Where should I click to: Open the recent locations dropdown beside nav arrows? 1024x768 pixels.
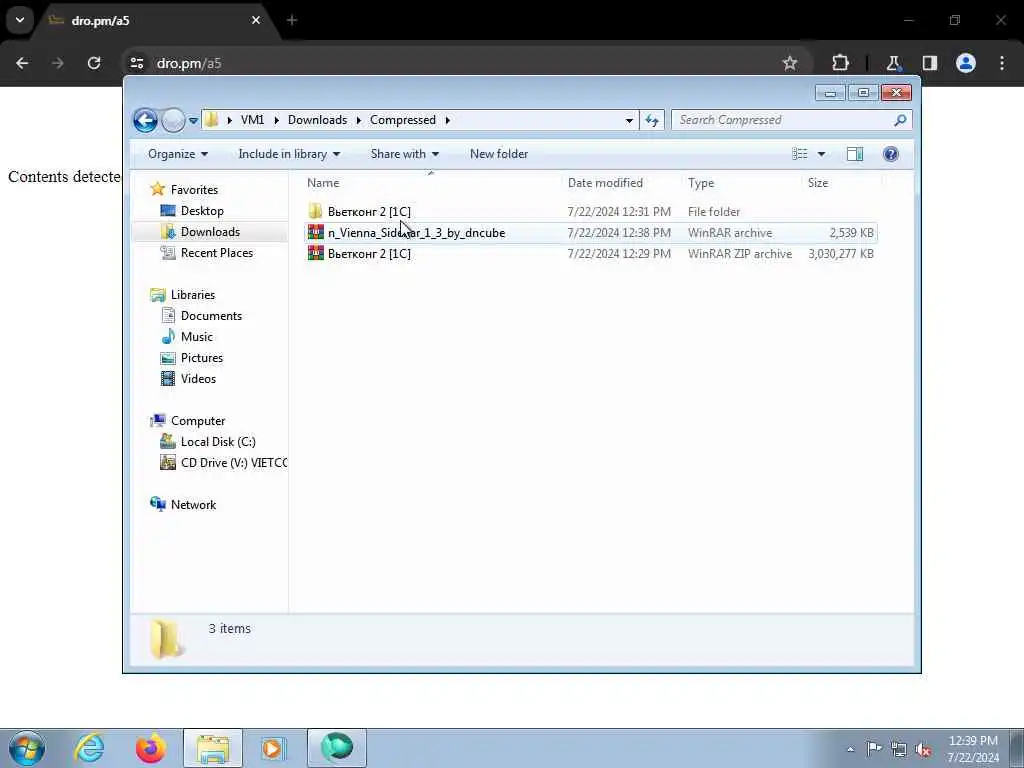(x=193, y=121)
